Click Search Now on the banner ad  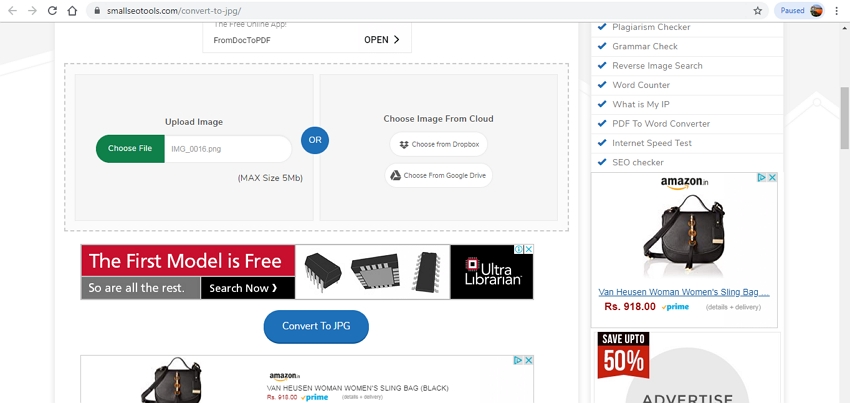[247, 288]
